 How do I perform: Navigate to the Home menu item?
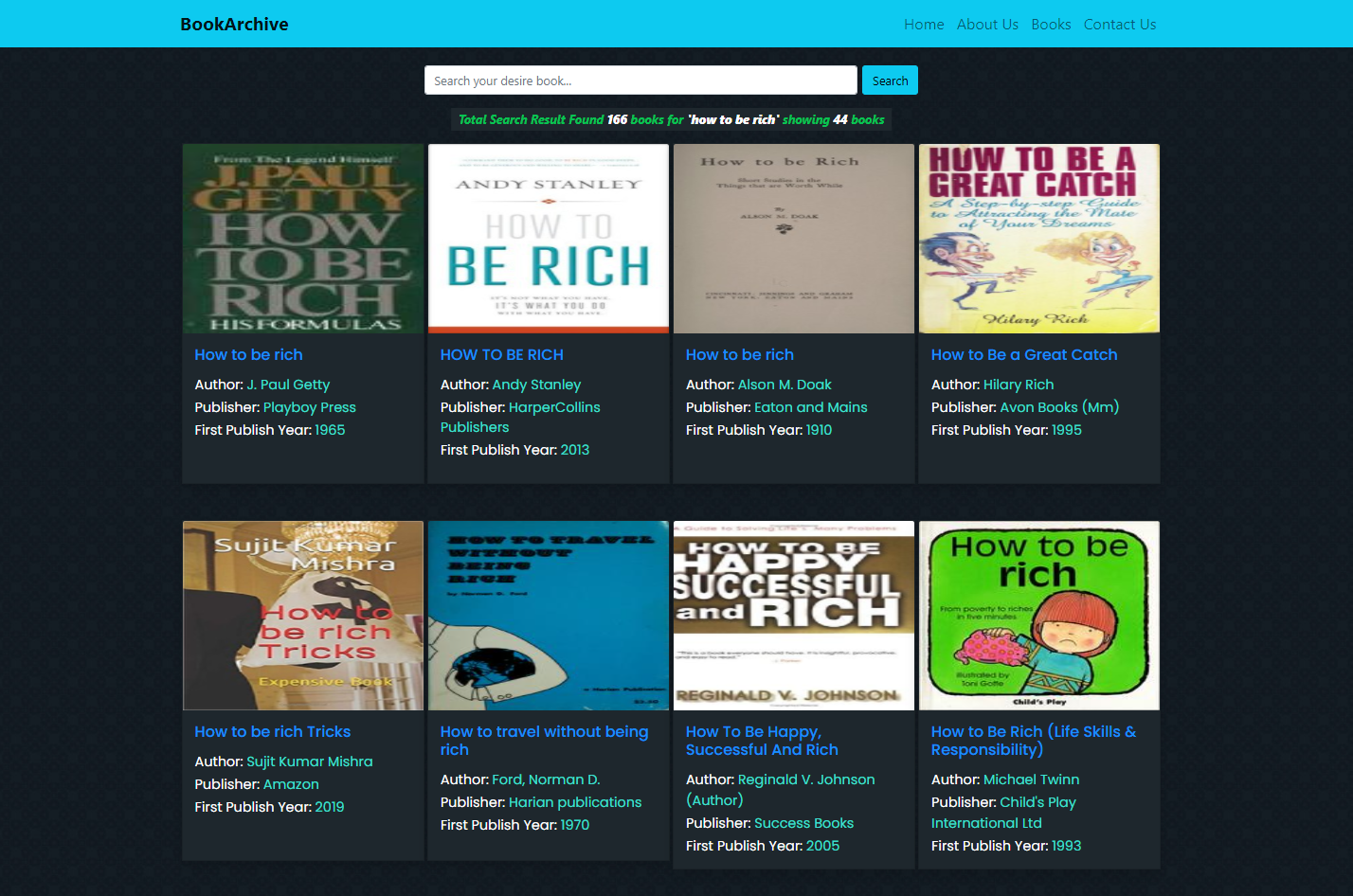point(924,25)
